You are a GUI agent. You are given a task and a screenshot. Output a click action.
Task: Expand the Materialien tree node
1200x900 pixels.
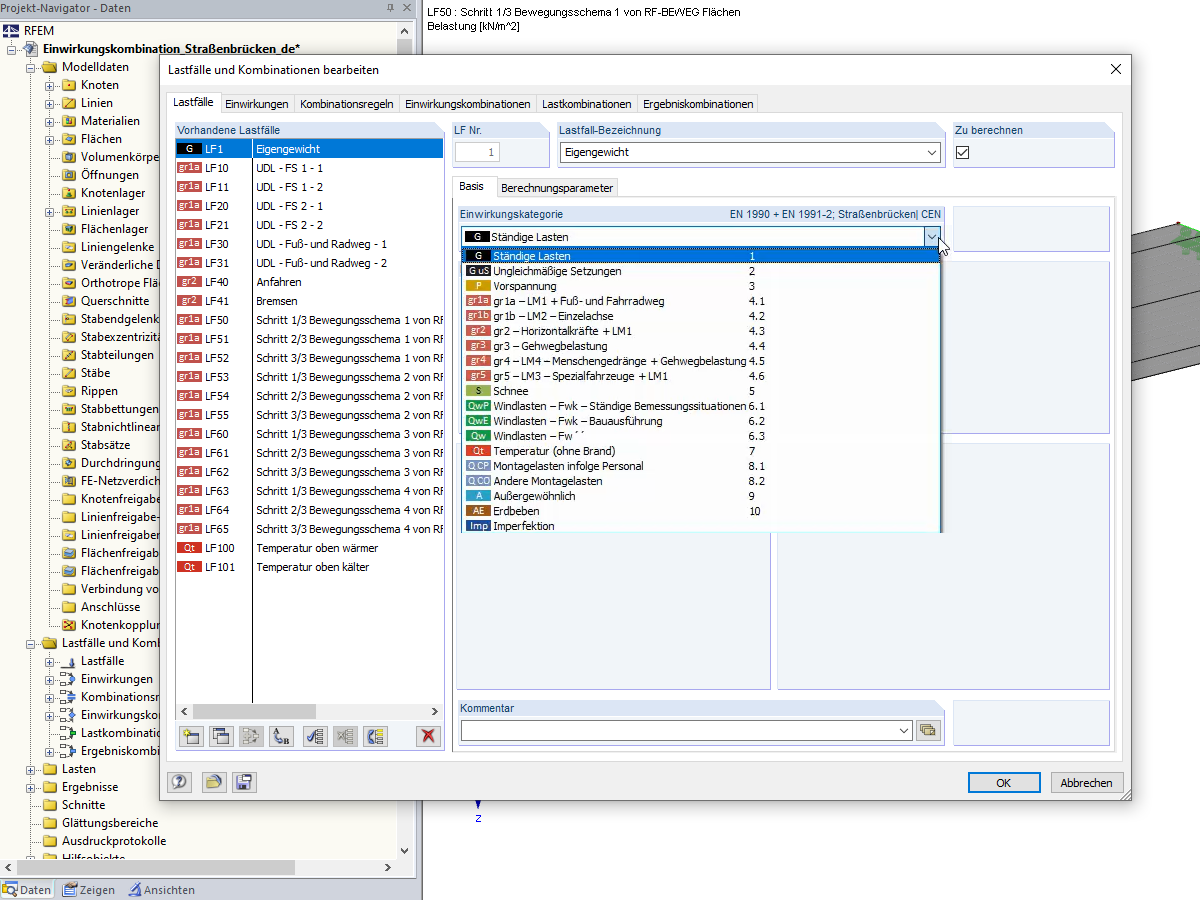(50, 121)
